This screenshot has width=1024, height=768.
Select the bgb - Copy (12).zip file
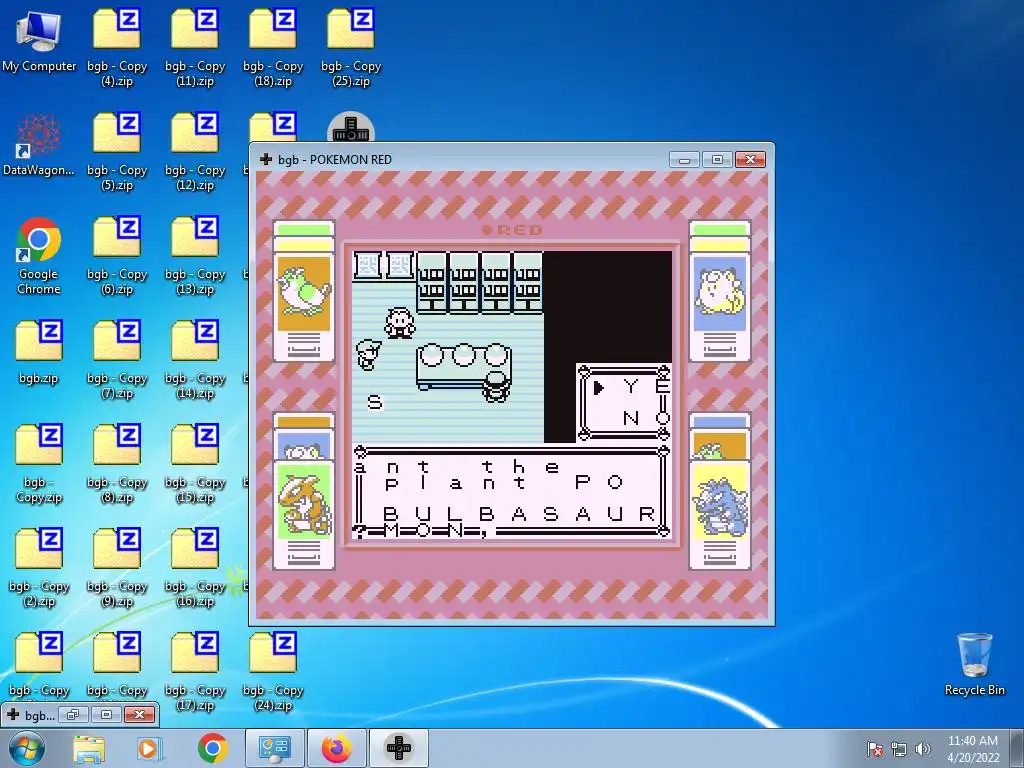pos(195,152)
